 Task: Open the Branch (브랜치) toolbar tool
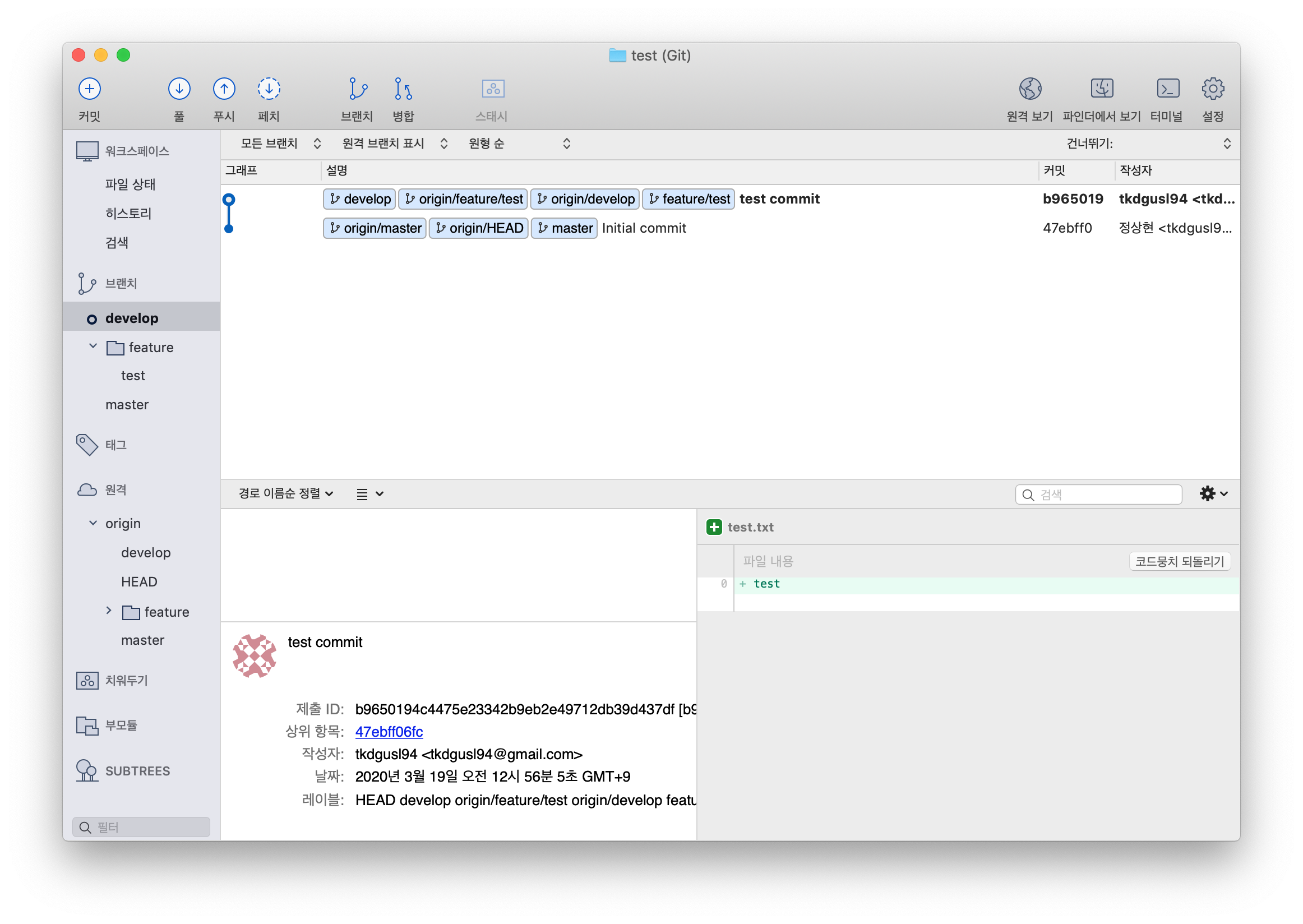coord(357,89)
